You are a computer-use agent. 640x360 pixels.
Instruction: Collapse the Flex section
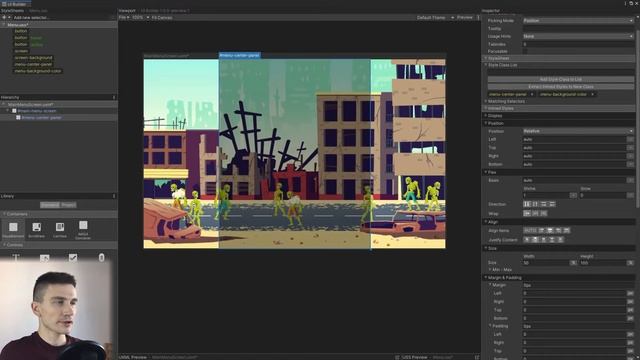(486, 172)
